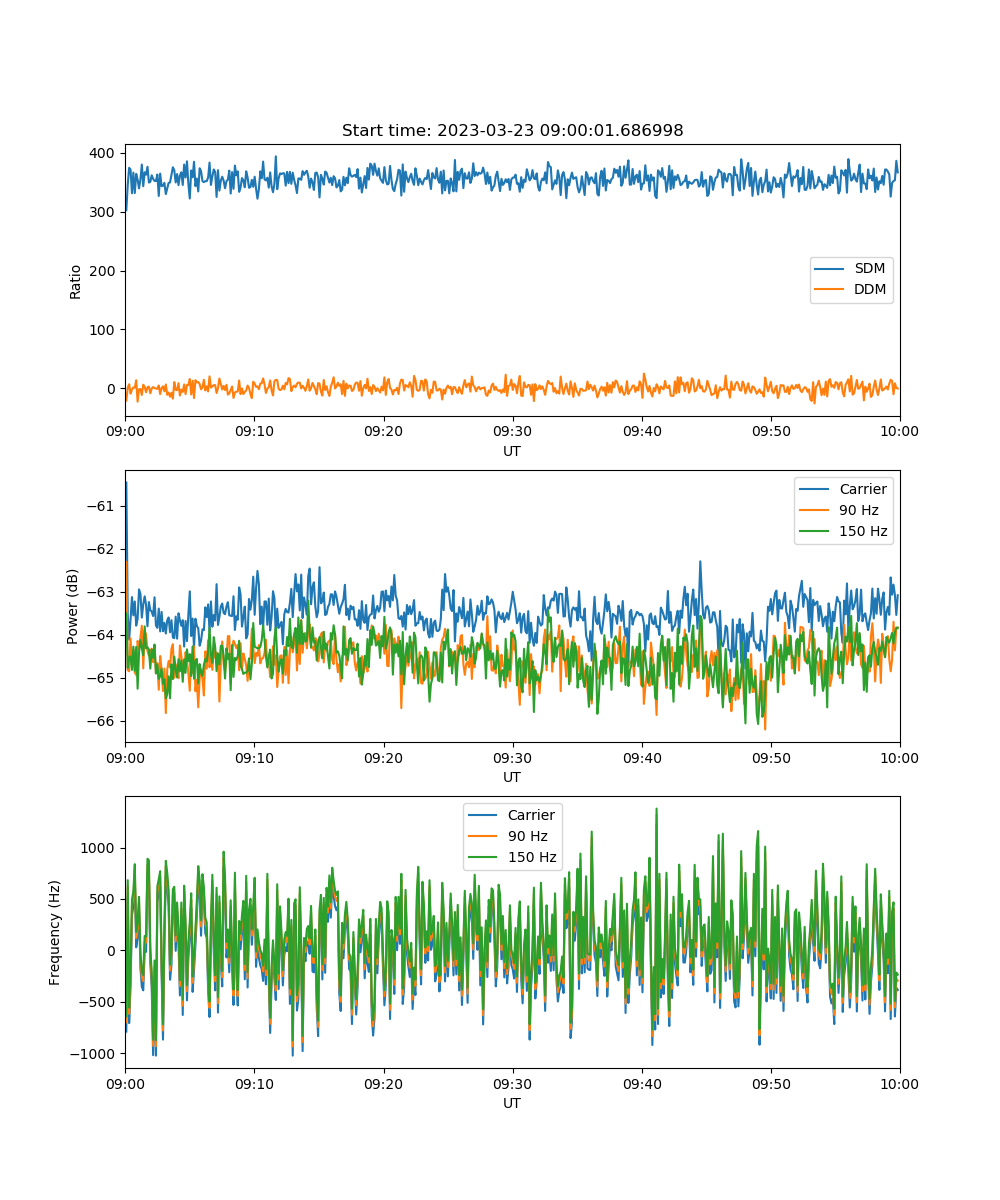Select the SDM legend label
This screenshot has height=1200, width=1000.
point(870,269)
